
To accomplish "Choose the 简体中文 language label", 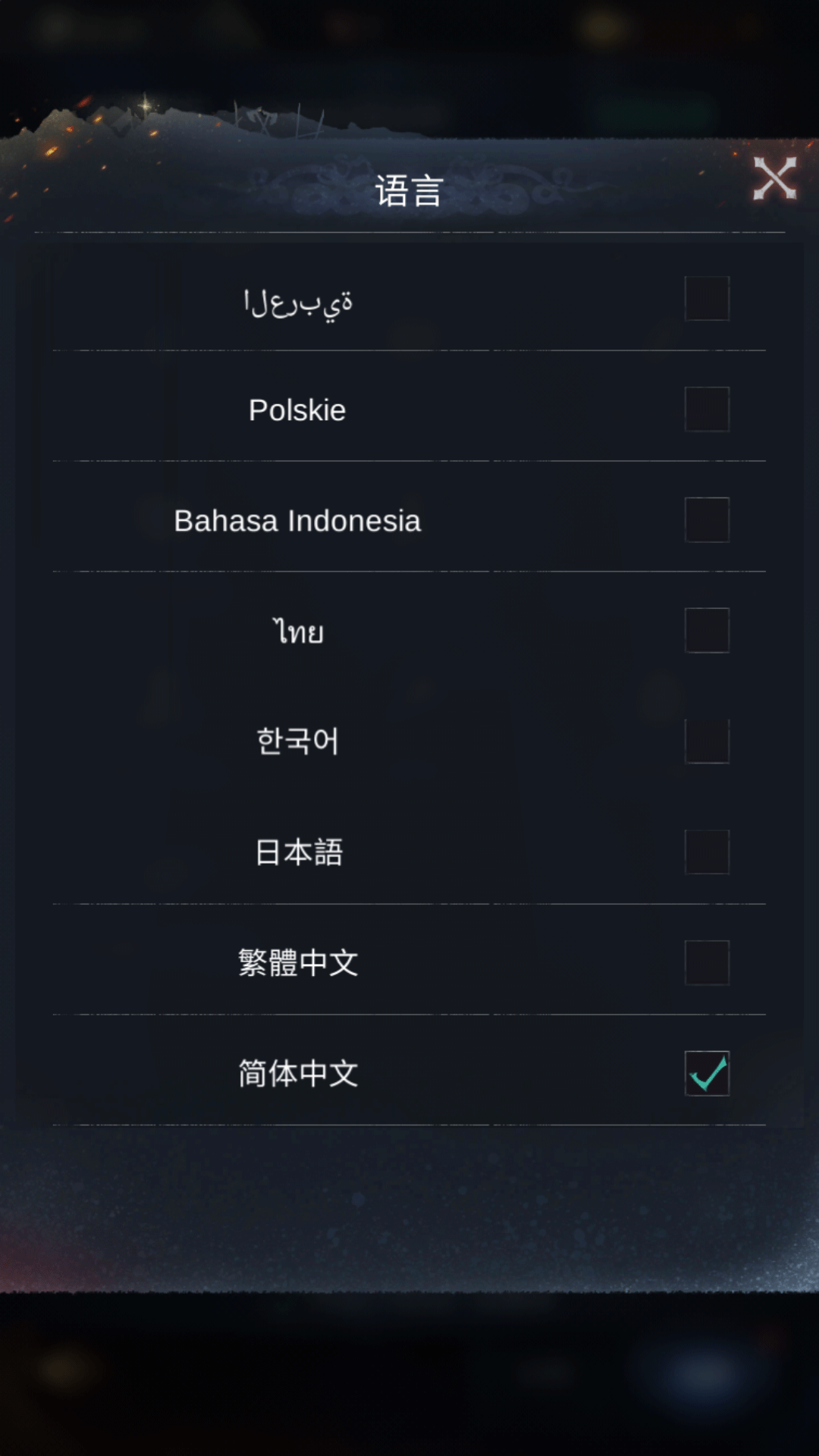I will [298, 1074].
